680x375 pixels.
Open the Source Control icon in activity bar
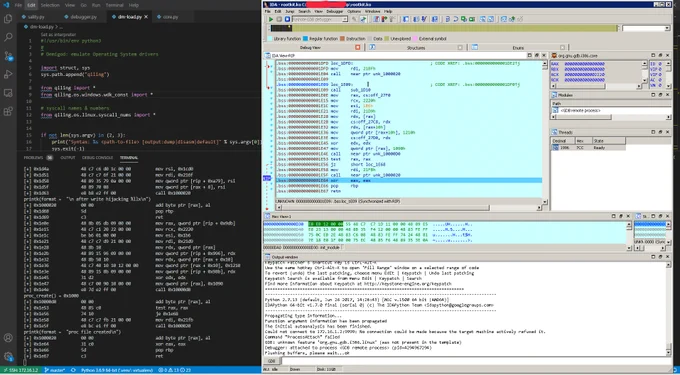point(8,56)
